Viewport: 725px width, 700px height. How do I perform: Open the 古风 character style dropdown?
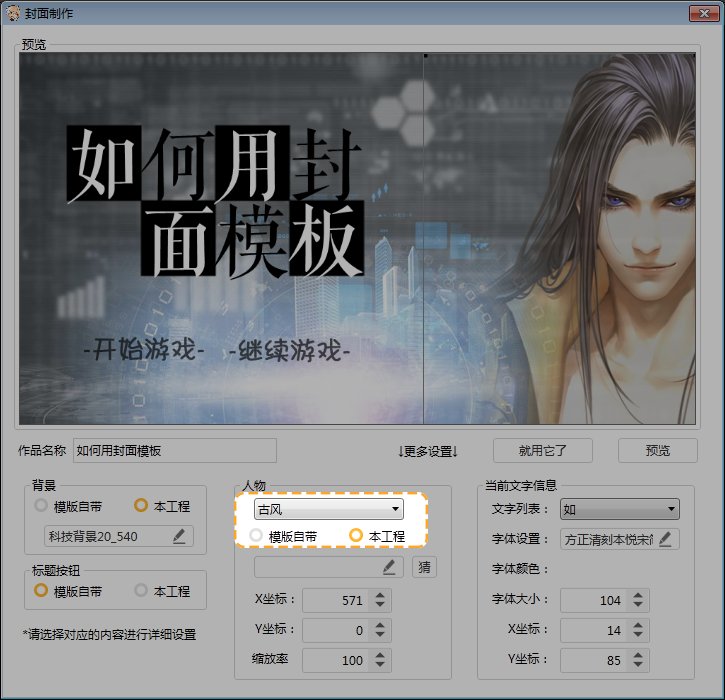click(328, 509)
